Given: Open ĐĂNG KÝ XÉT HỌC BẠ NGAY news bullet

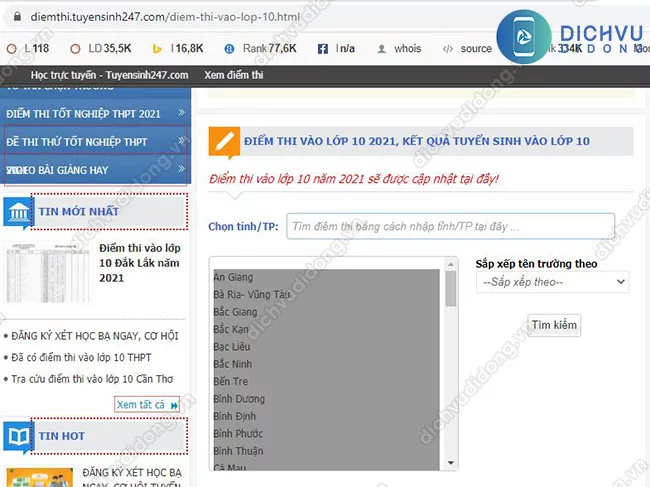Looking at the screenshot, I should point(95,336).
